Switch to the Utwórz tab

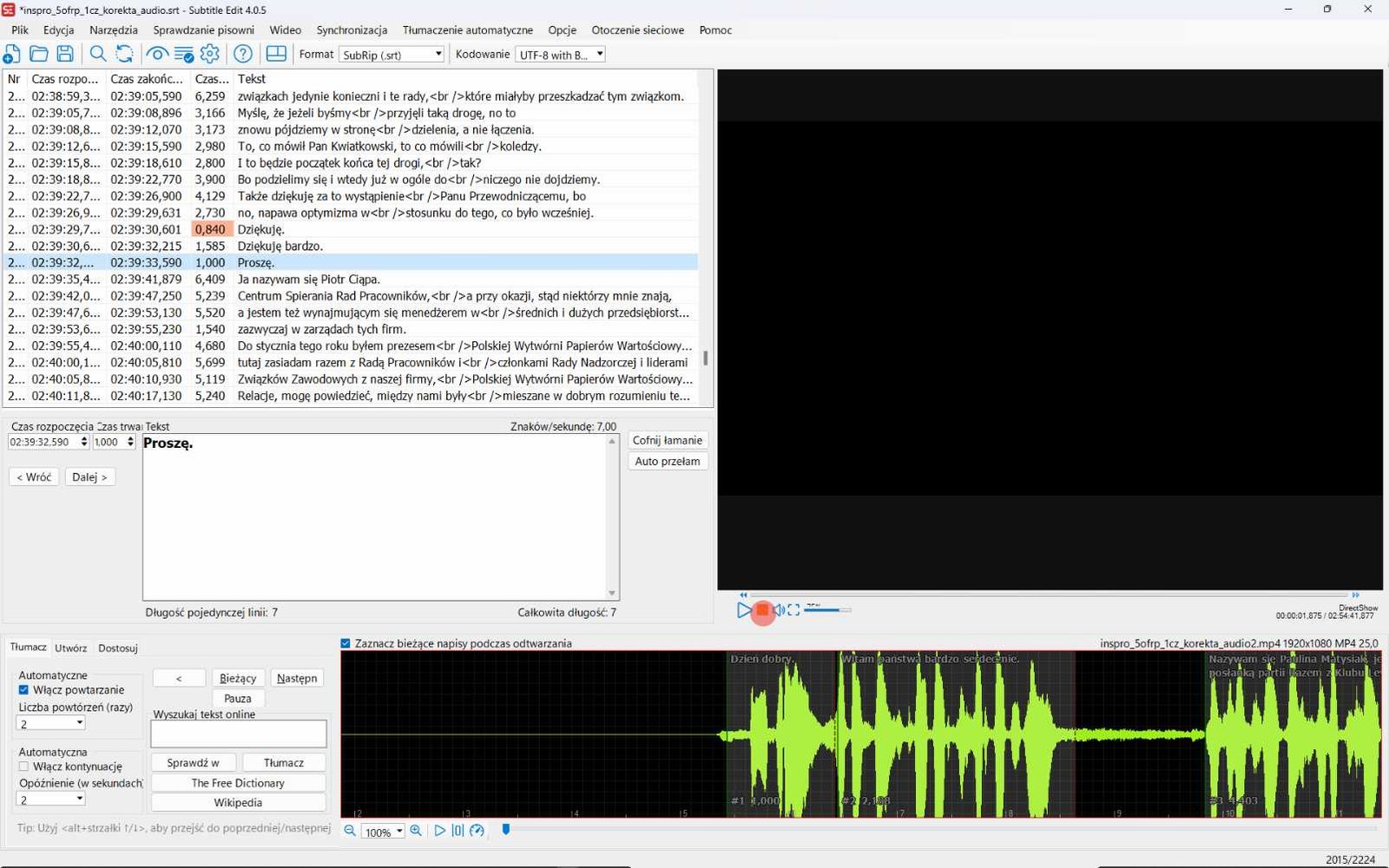pos(71,648)
